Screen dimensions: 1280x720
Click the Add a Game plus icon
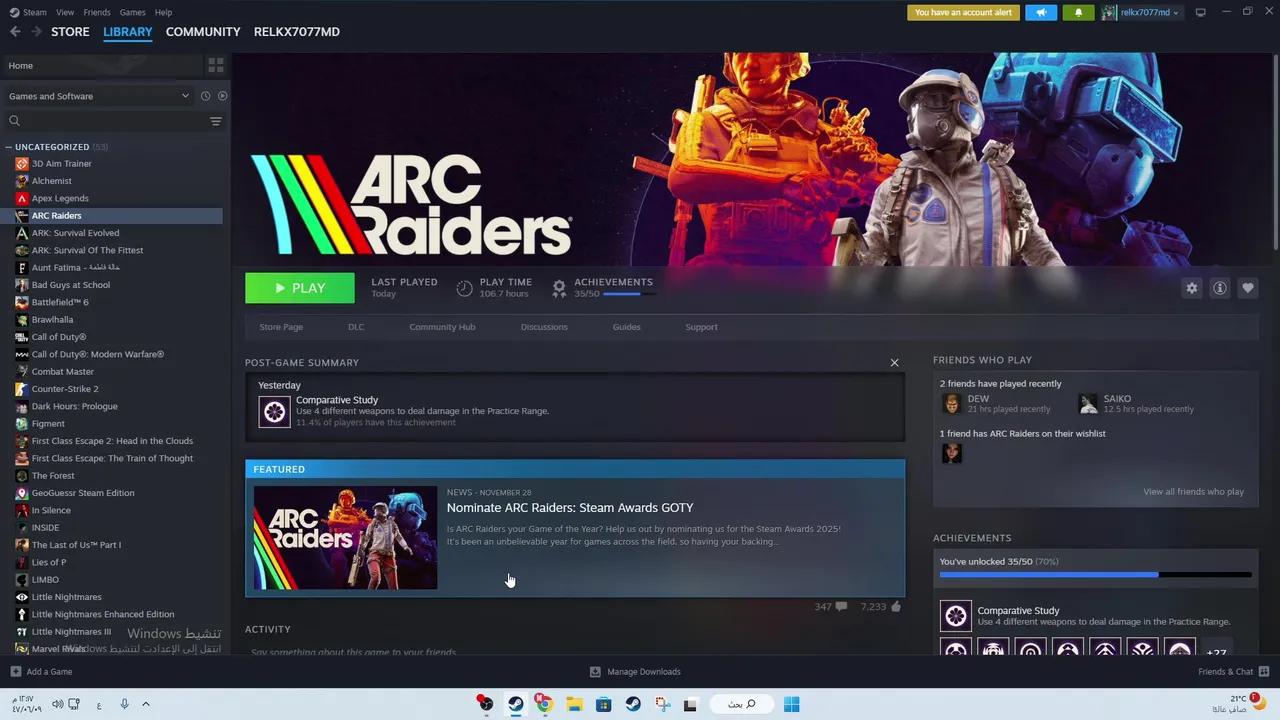pyautogui.click(x=15, y=672)
